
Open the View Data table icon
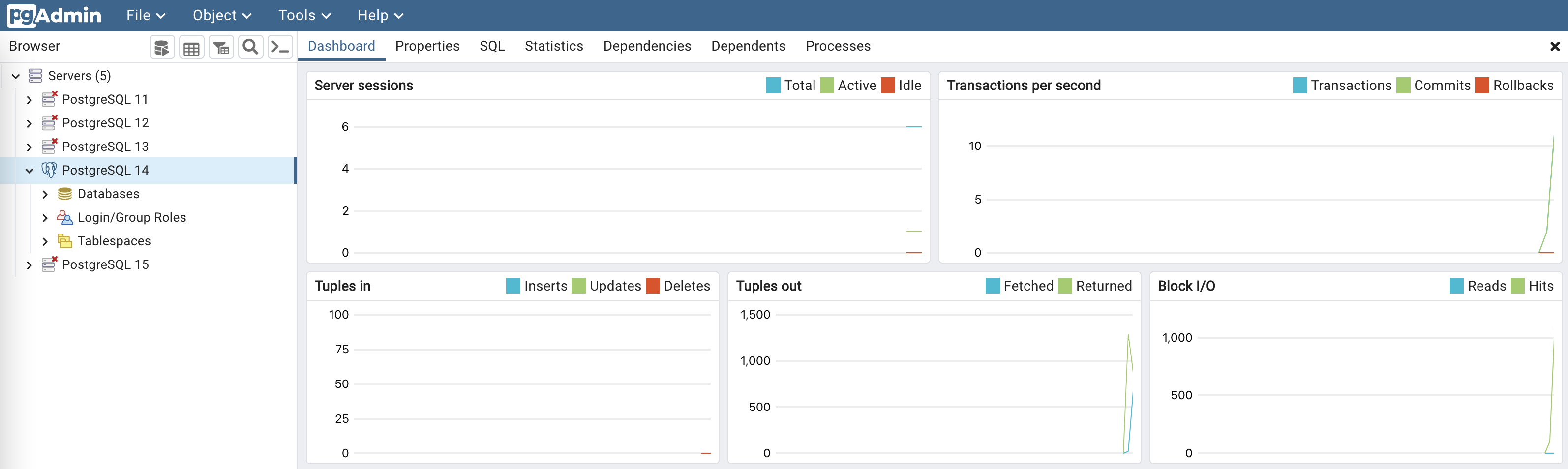click(191, 48)
